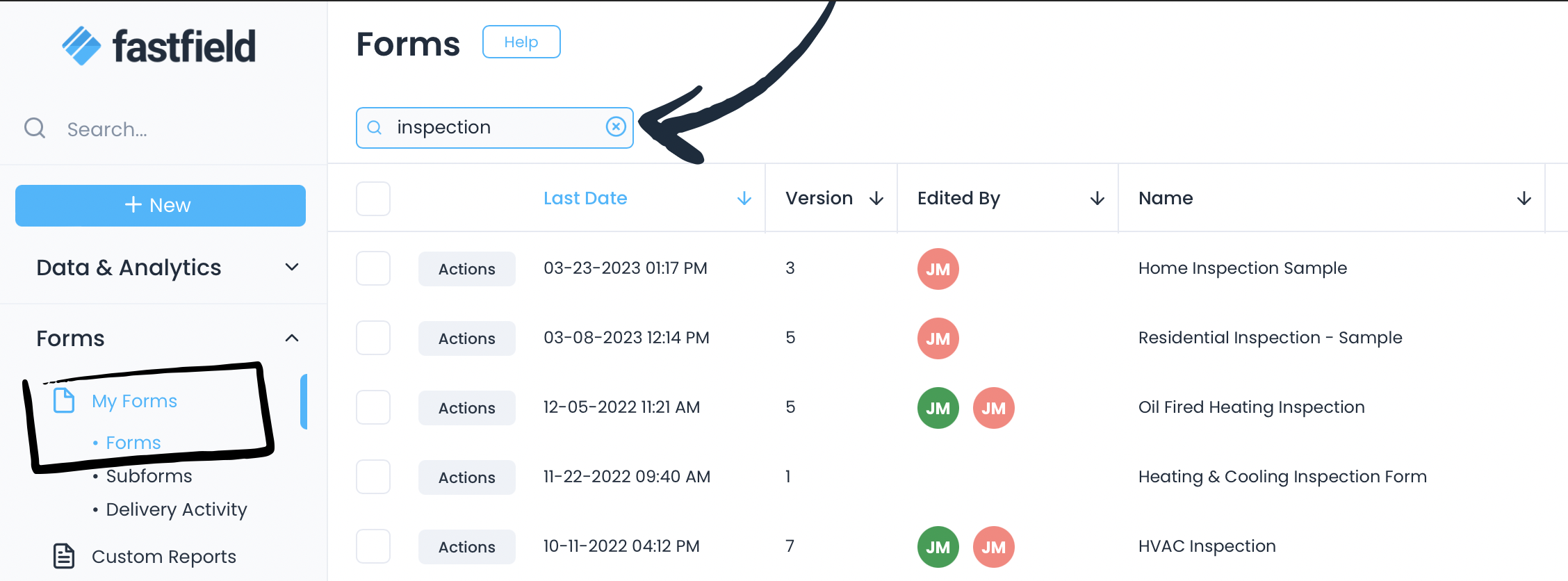Click the sidebar search magnifier icon
Screen dimensions: 1568x581
click(35, 129)
